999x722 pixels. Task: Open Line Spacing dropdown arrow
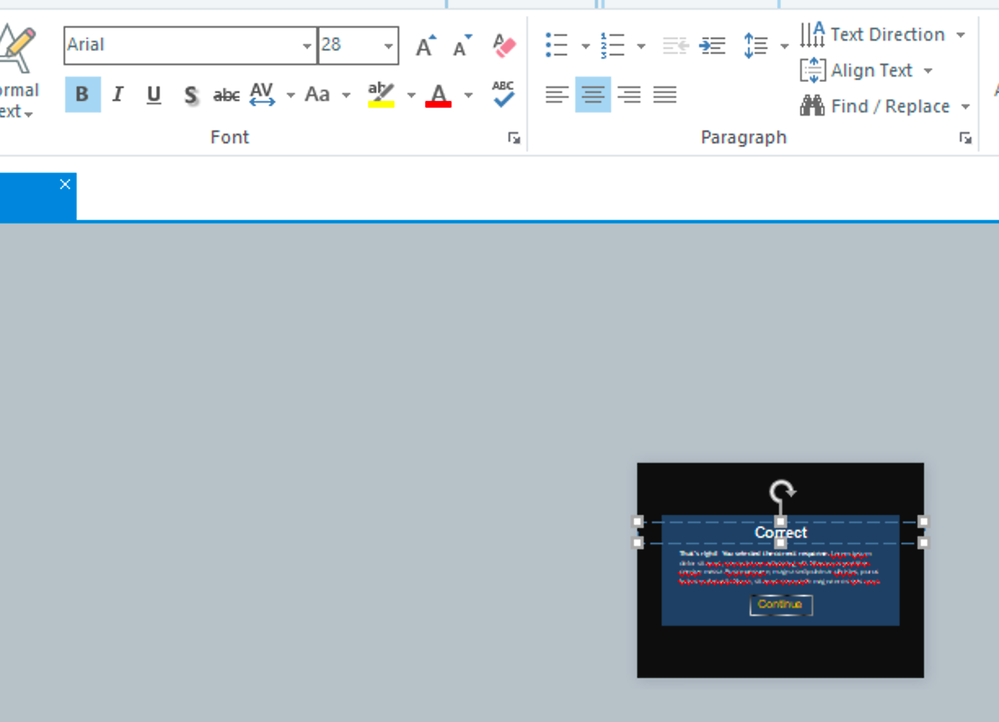784,47
